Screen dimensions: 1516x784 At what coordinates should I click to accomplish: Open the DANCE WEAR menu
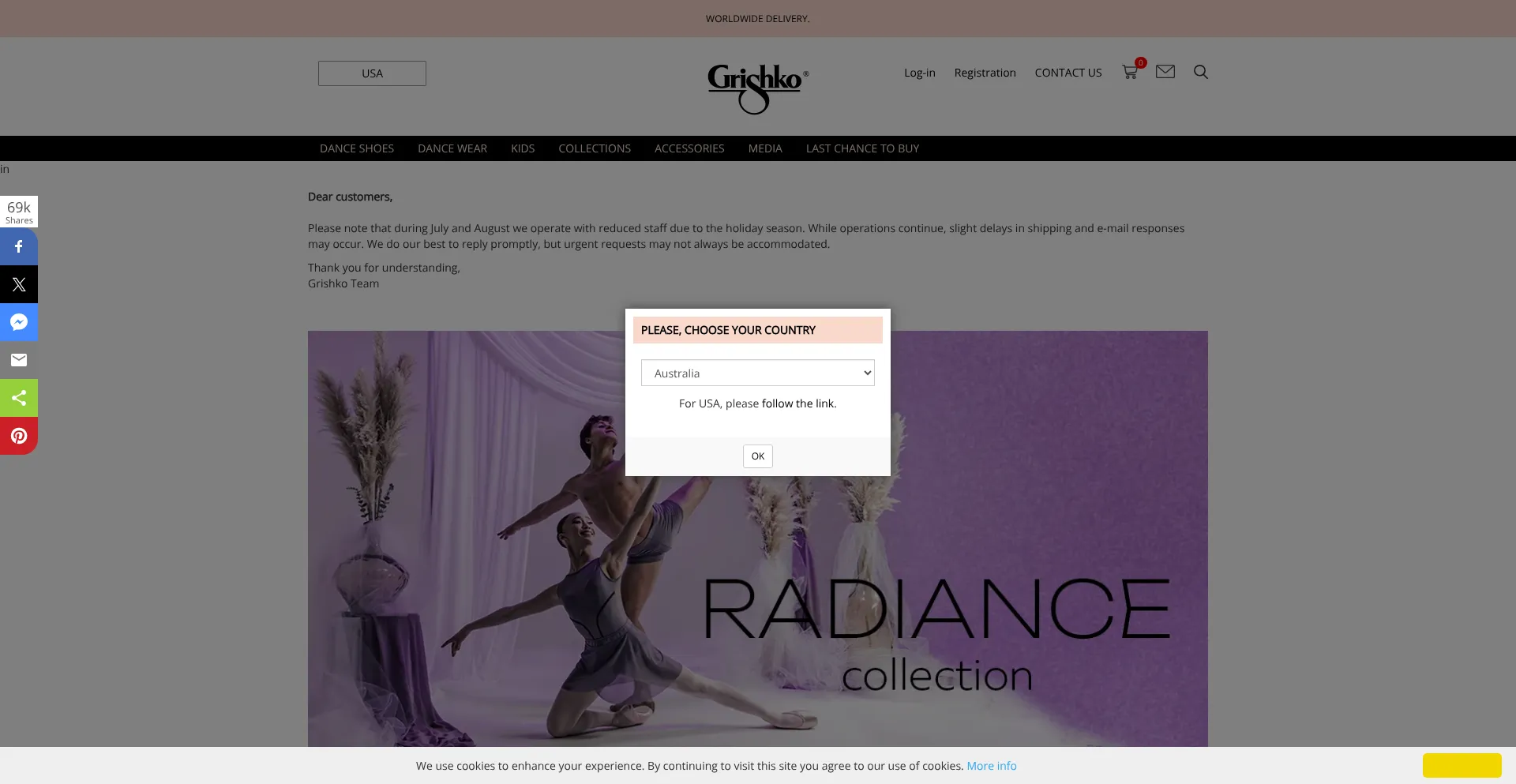452,148
